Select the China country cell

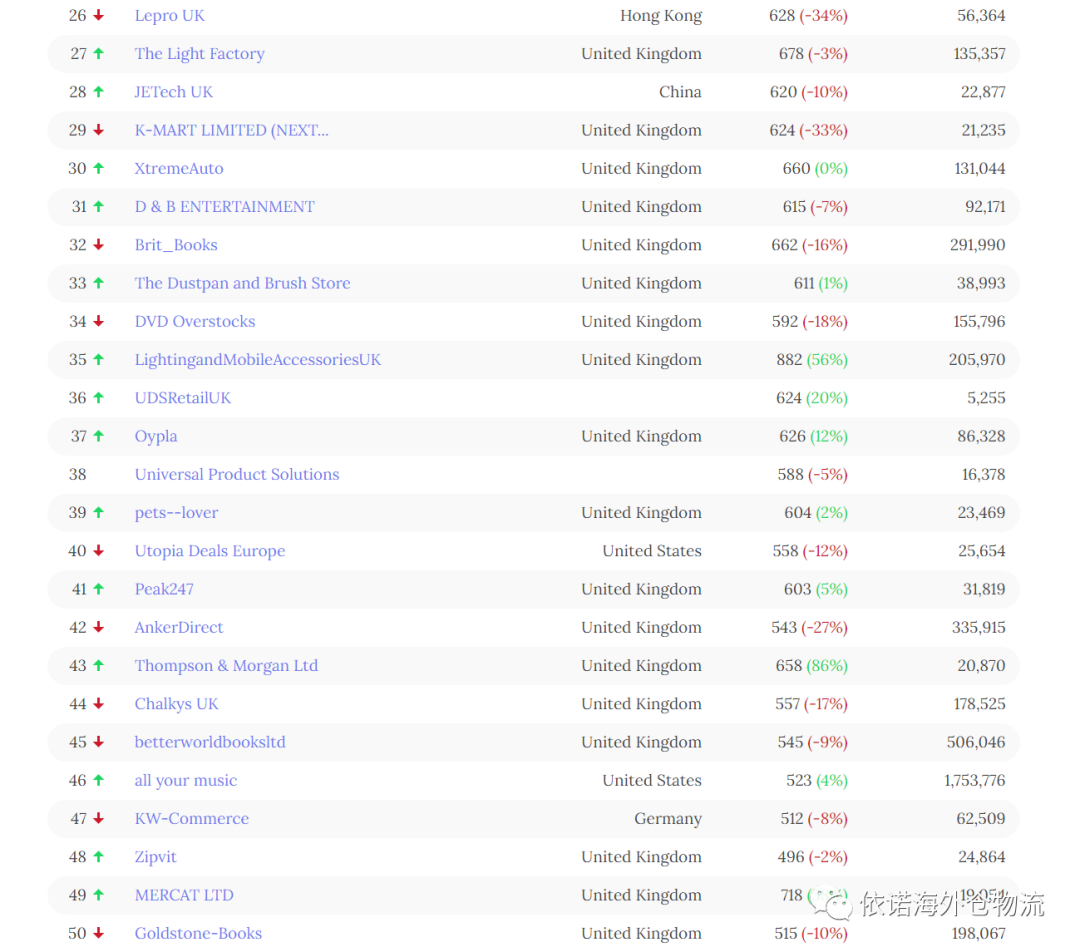[x=680, y=92]
